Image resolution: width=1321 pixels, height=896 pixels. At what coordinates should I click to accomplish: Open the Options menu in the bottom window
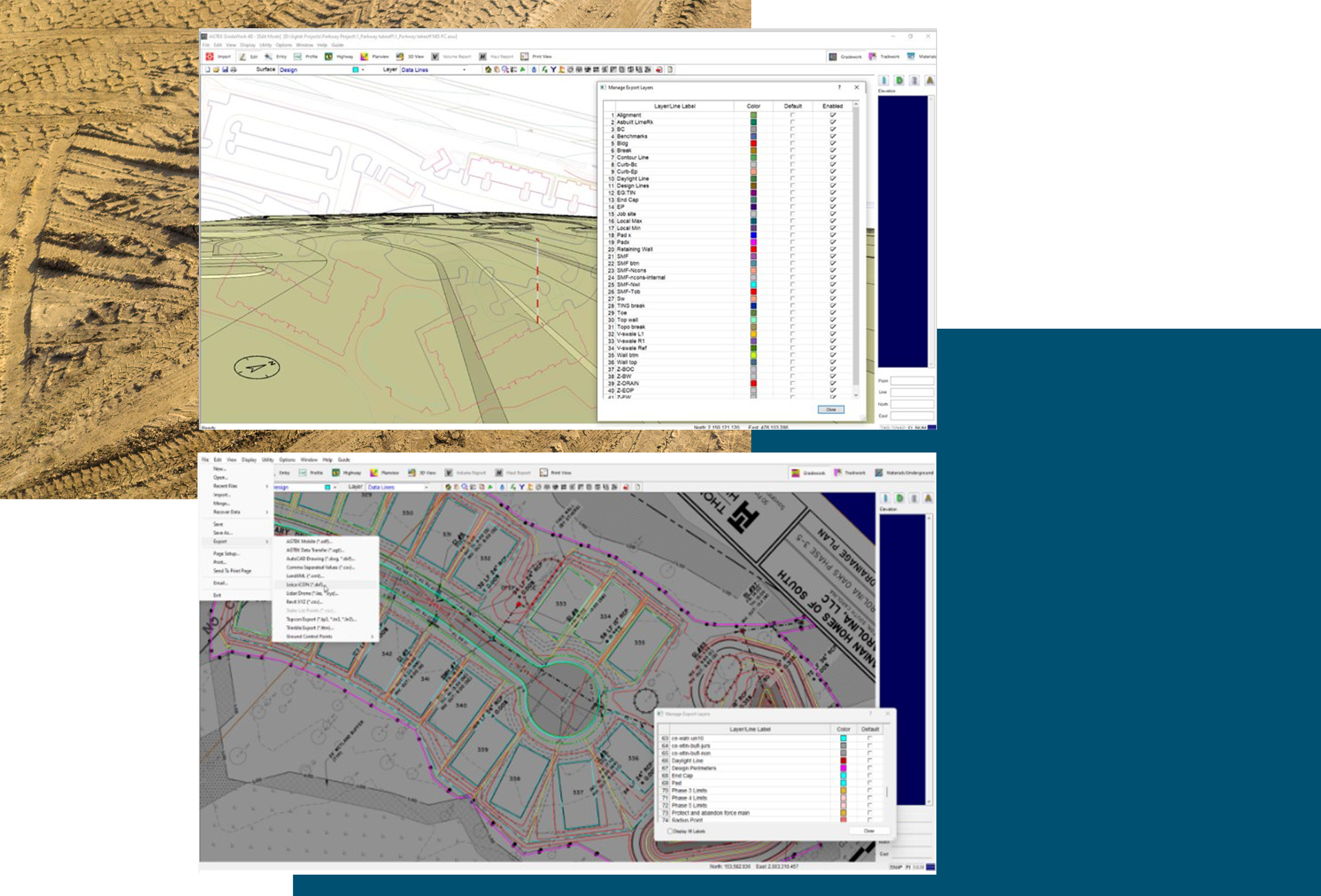[287, 459]
